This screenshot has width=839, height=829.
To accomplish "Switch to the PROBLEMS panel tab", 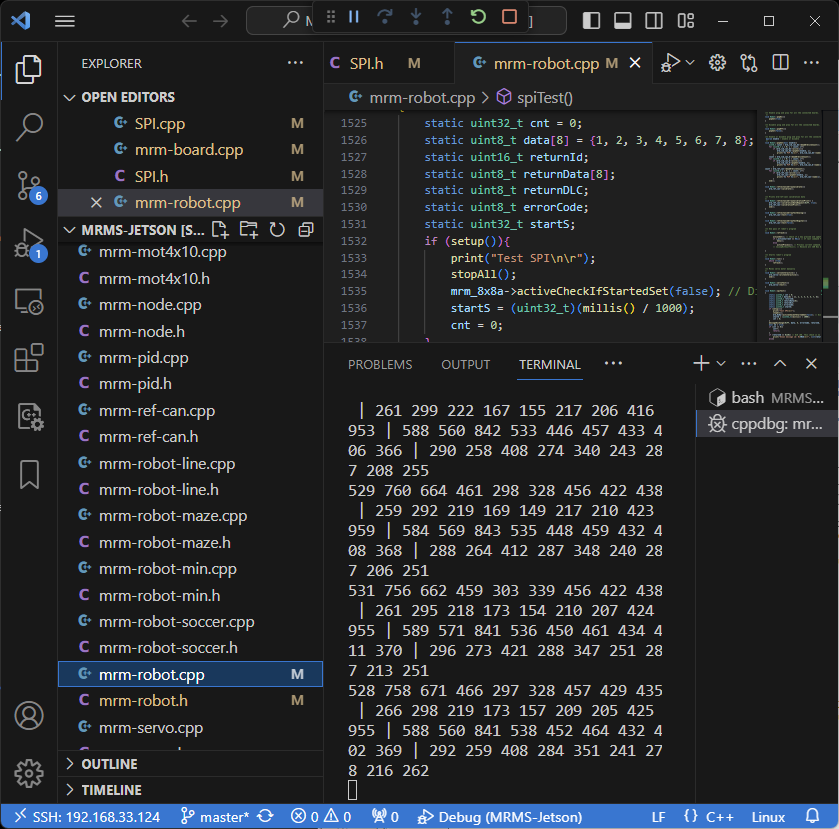I will 380,365.
